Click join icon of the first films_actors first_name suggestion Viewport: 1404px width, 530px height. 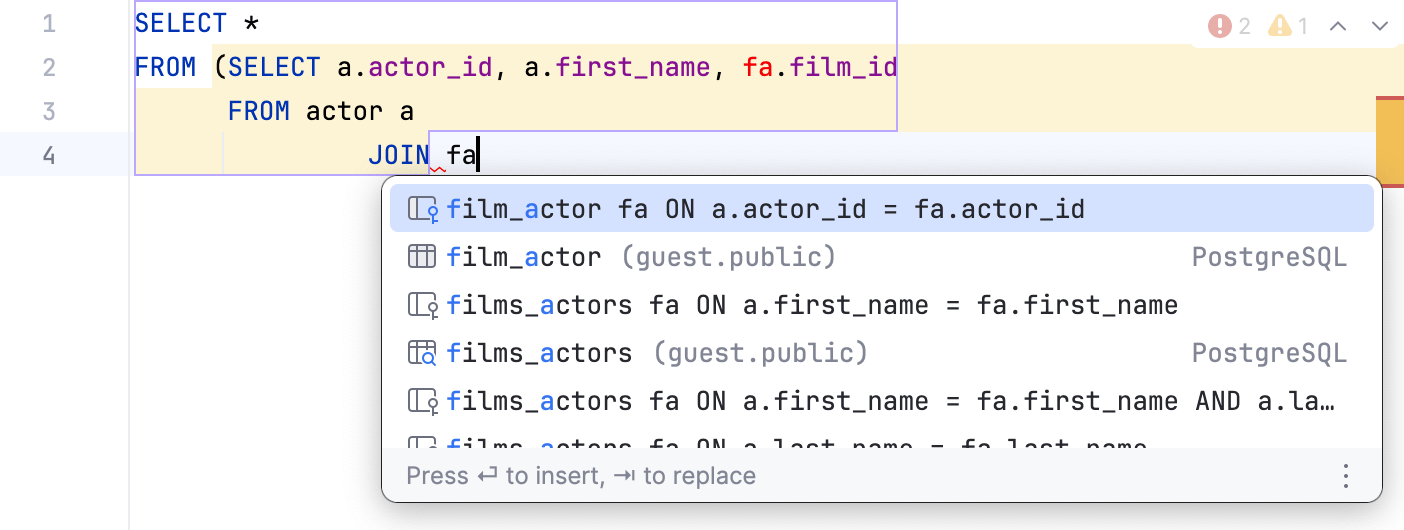click(422, 305)
